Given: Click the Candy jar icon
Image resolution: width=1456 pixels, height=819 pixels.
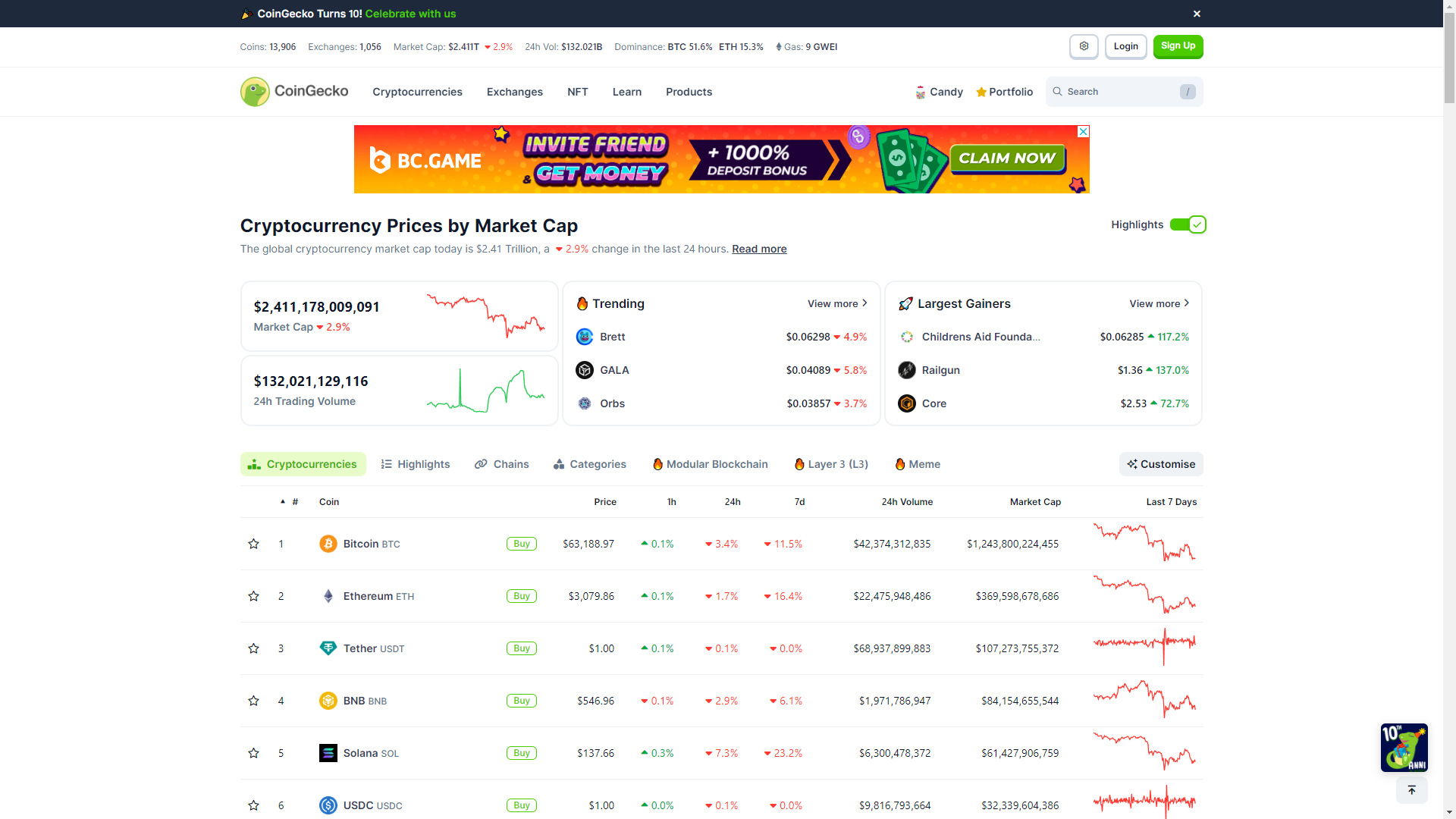Looking at the screenshot, I should point(920,92).
